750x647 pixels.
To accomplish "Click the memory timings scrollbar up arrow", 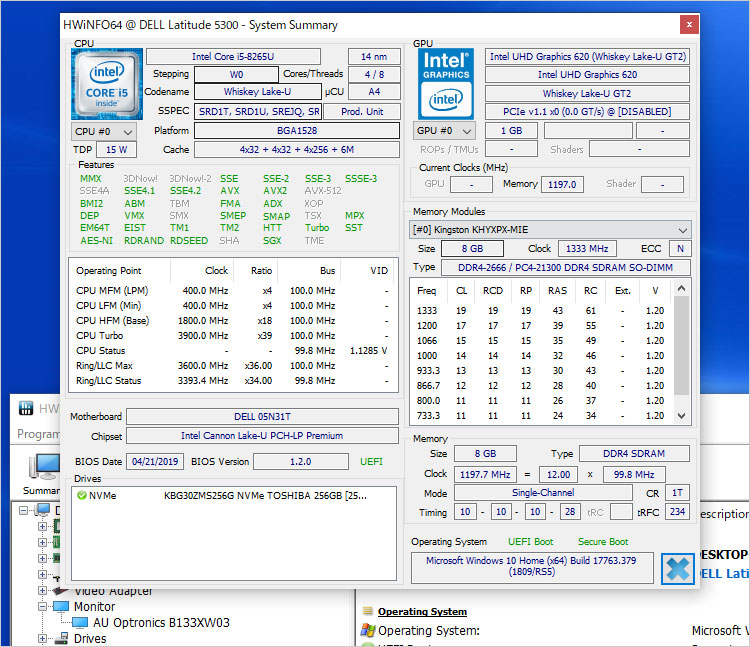I will 682,288.
